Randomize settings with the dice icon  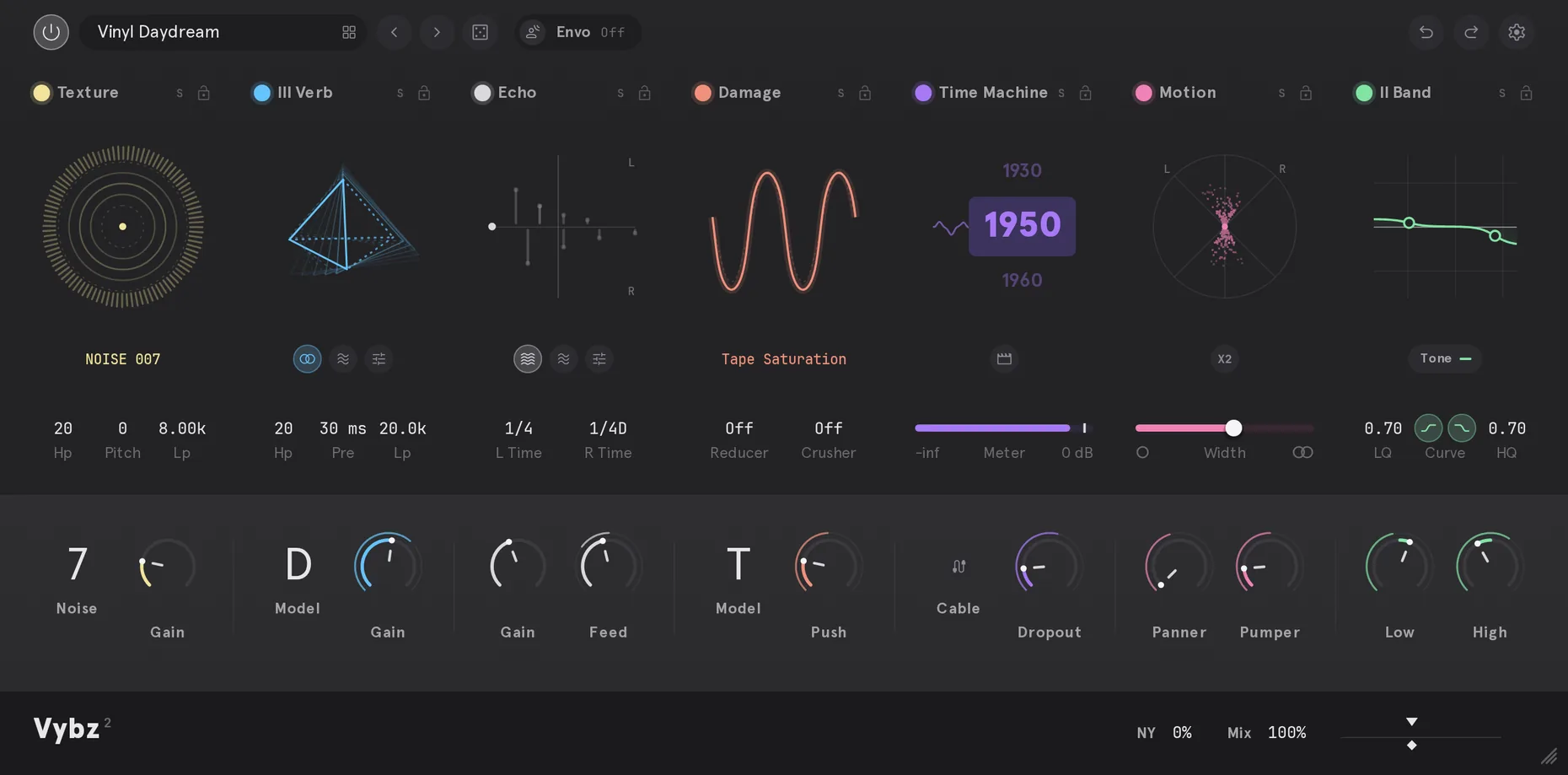click(480, 32)
